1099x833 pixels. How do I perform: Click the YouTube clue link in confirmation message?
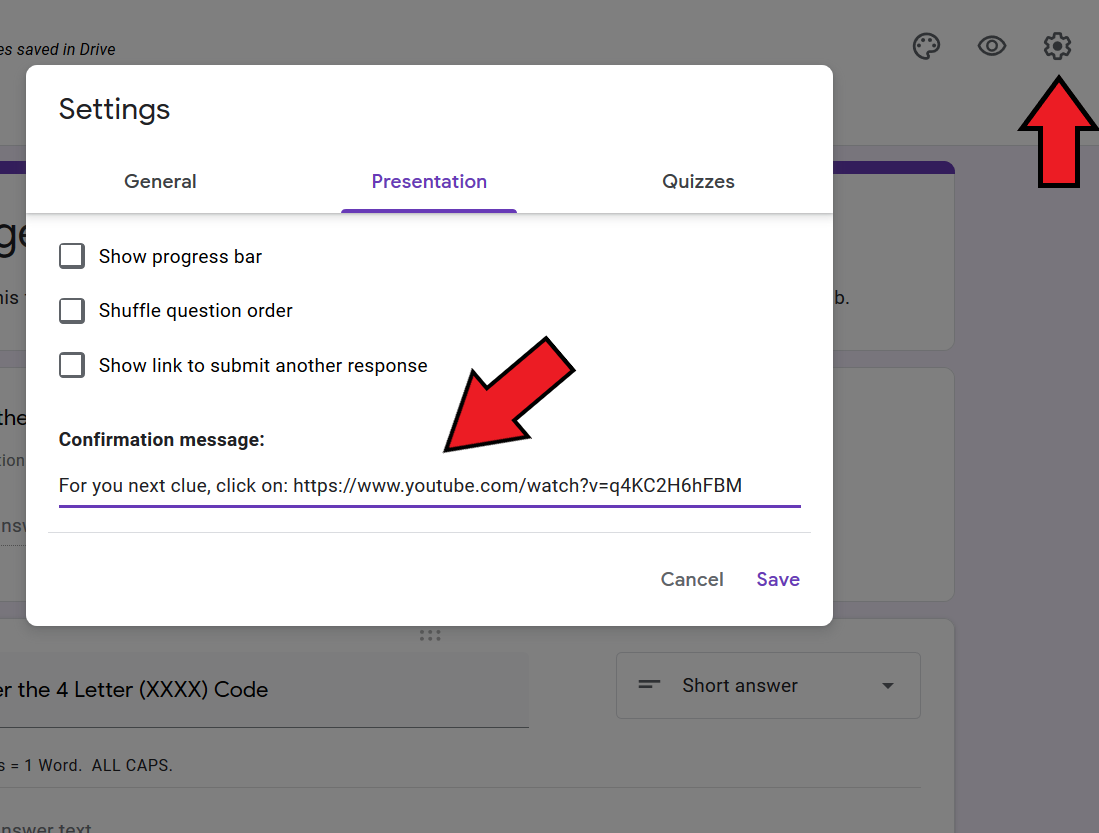(x=516, y=485)
